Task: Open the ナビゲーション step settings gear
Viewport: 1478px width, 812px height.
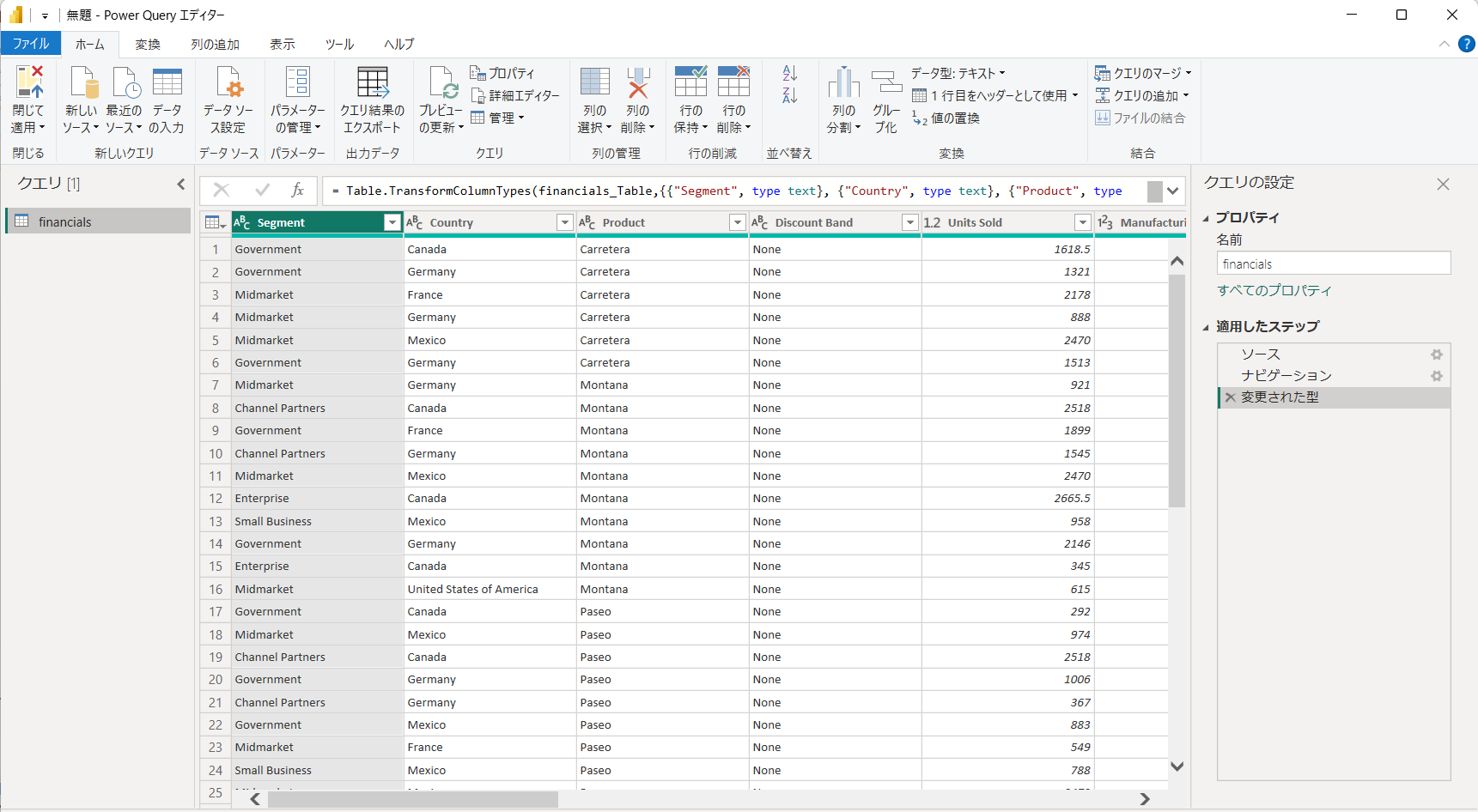Action: pyautogui.click(x=1436, y=376)
